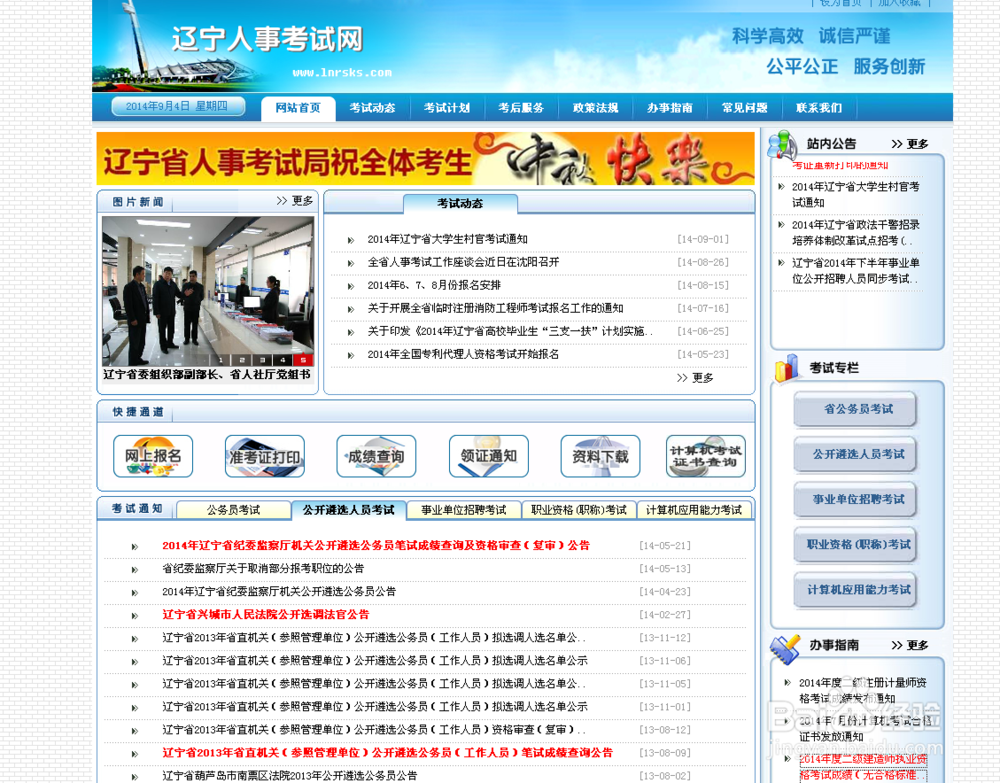Click the 计算机考试证书查询 quick channel icon
The image size is (1000, 783).
[705, 456]
